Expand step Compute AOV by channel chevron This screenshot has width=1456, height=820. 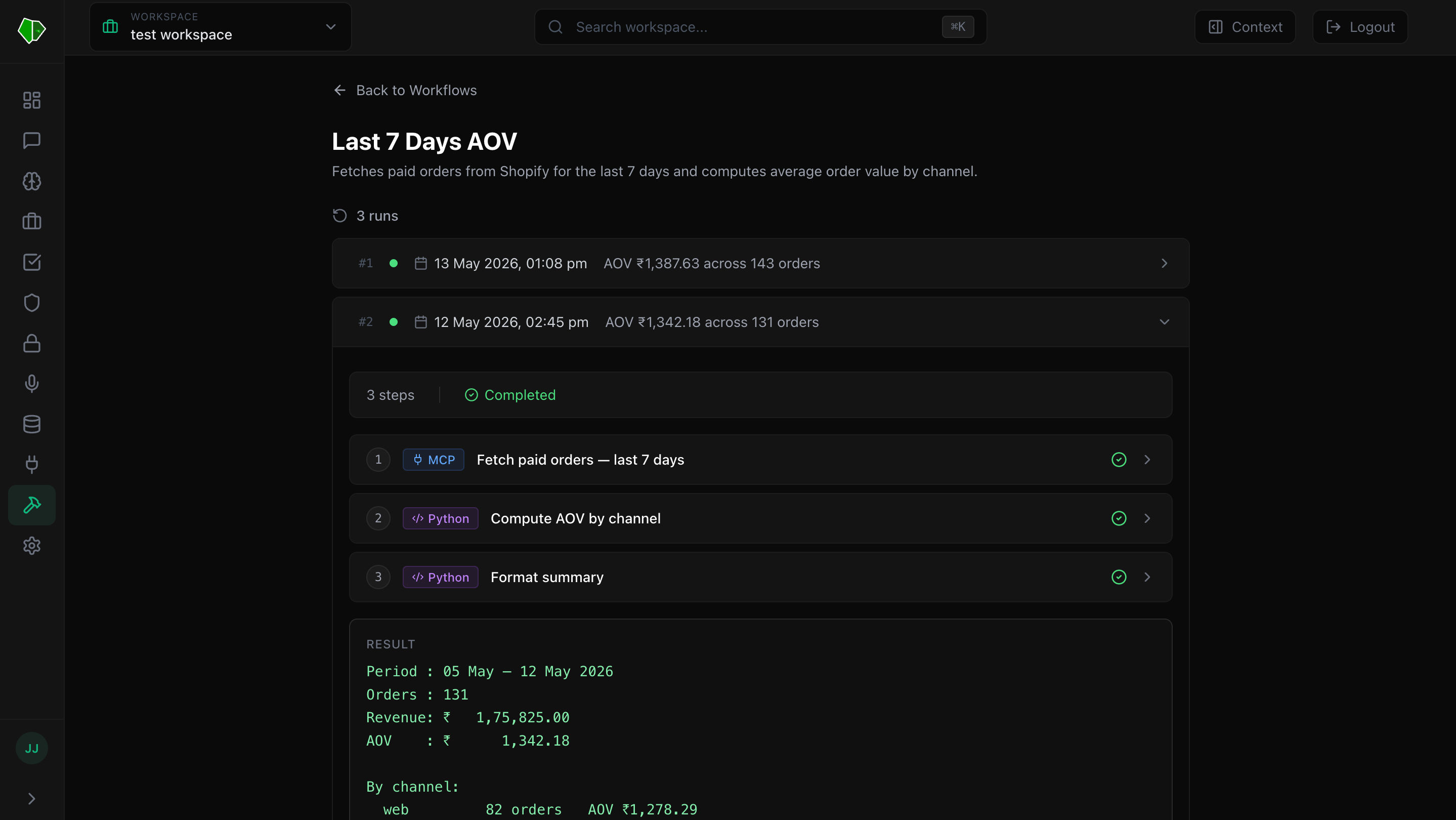1147,518
